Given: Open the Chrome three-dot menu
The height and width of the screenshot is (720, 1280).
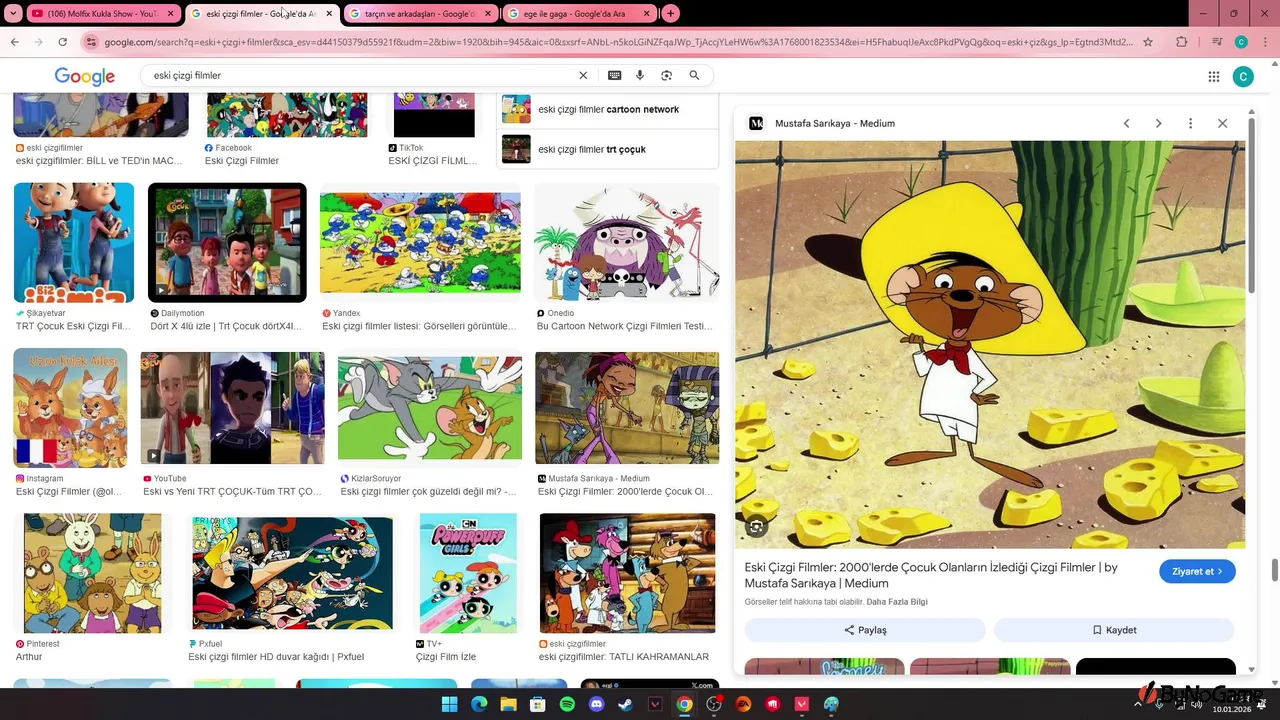Looking at the screenshot, I should (x=1266, y=42).
